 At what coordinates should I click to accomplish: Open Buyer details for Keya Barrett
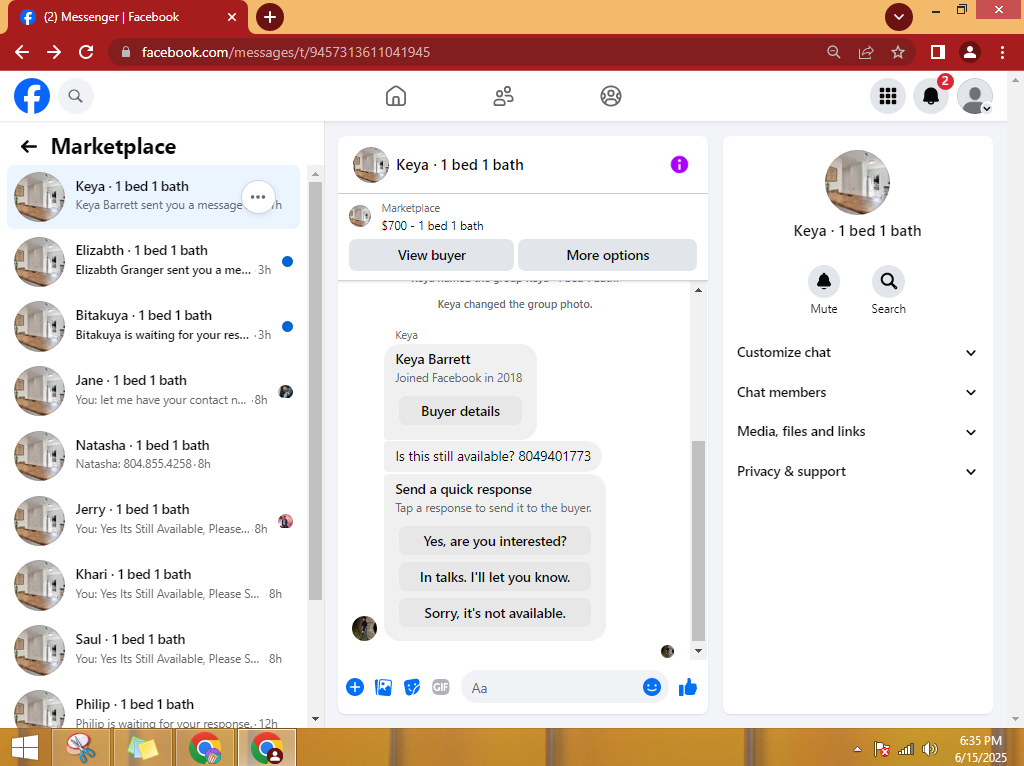point(460,411)
